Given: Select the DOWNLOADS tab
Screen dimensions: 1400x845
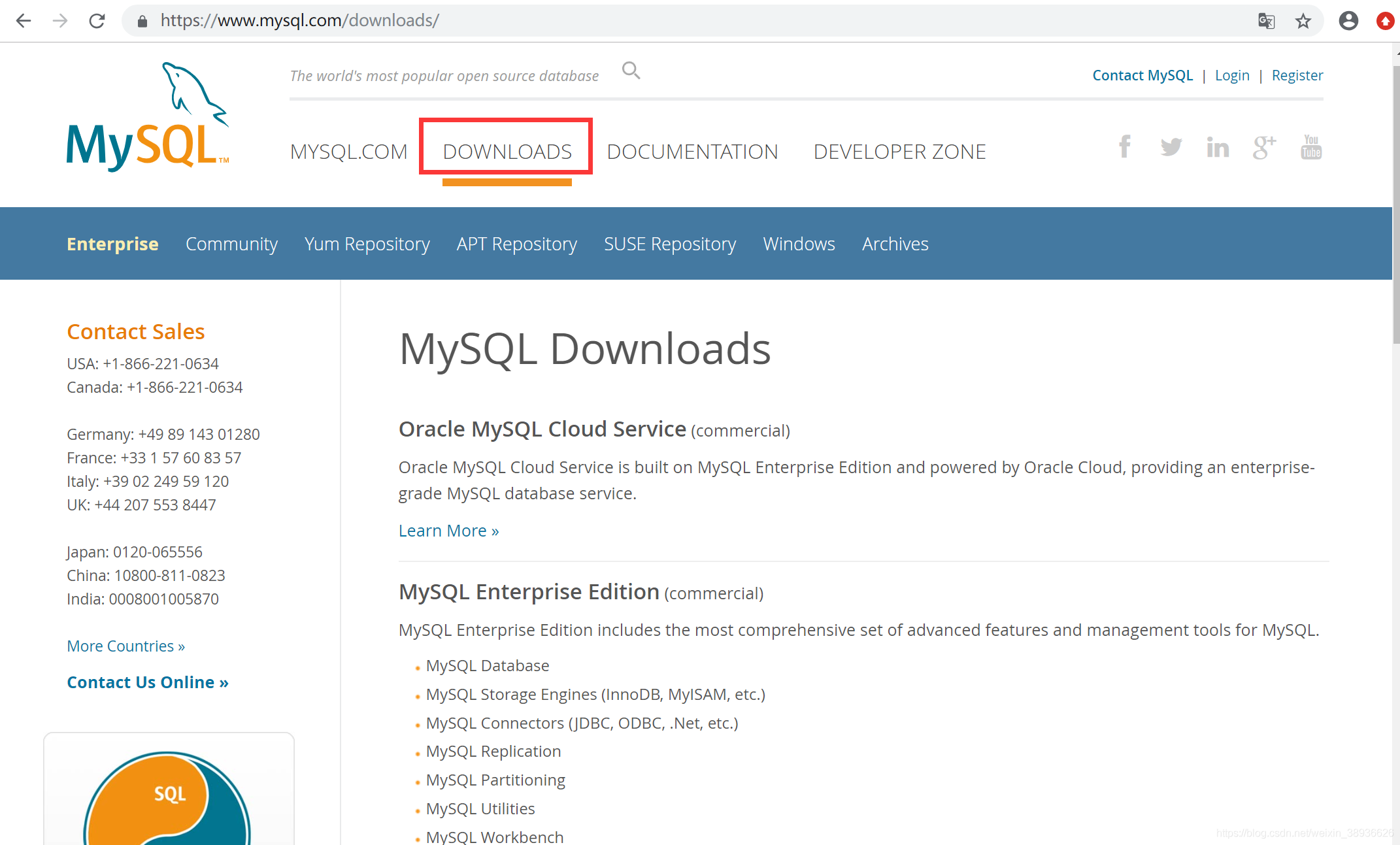Looking at the screenshot, I should click(x=507, y=152).
